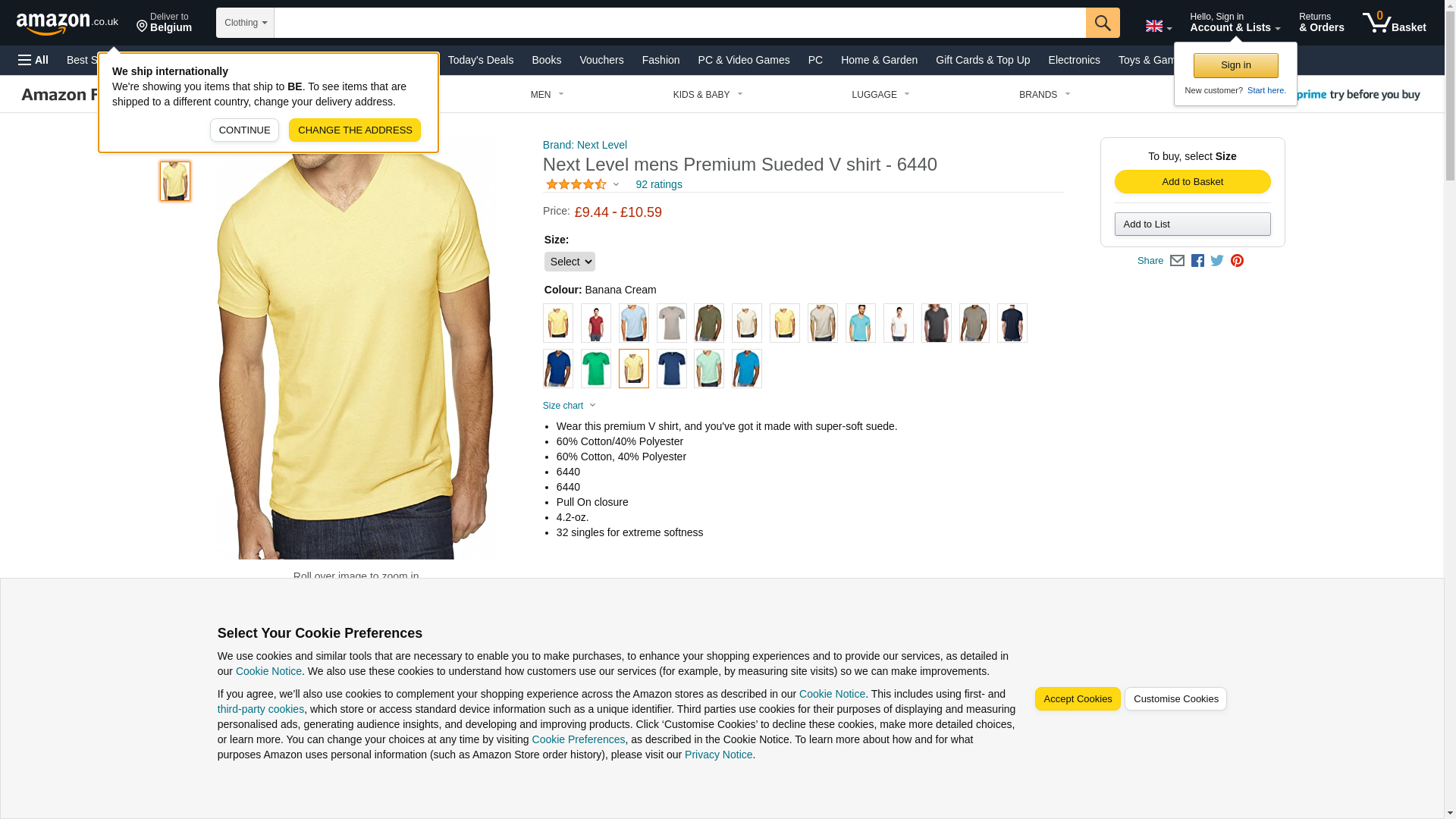This screenshot has height=819, width=1456.
Task: Share on Pinterest icon
Action: pos(1237,260)
